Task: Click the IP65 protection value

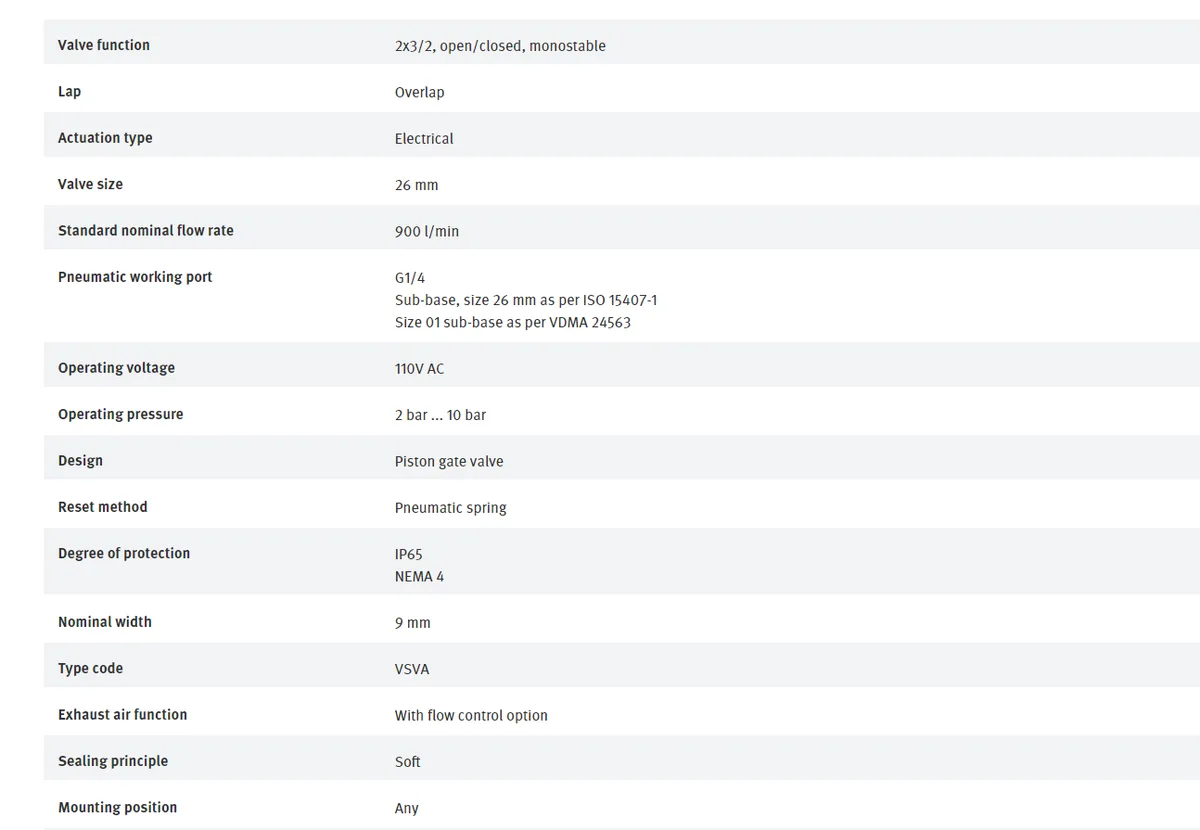Action: [x=409, y=554]
